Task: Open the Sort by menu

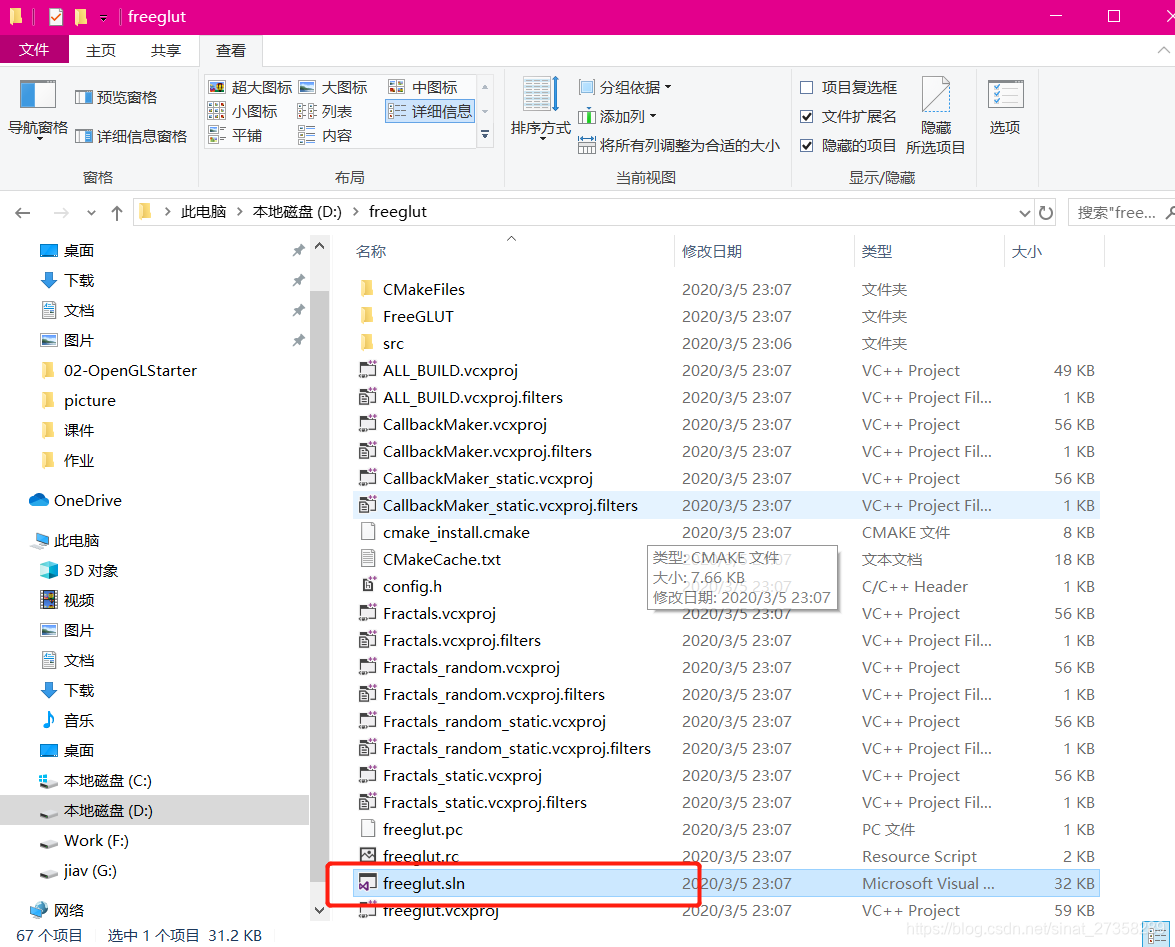Action: 540,109
